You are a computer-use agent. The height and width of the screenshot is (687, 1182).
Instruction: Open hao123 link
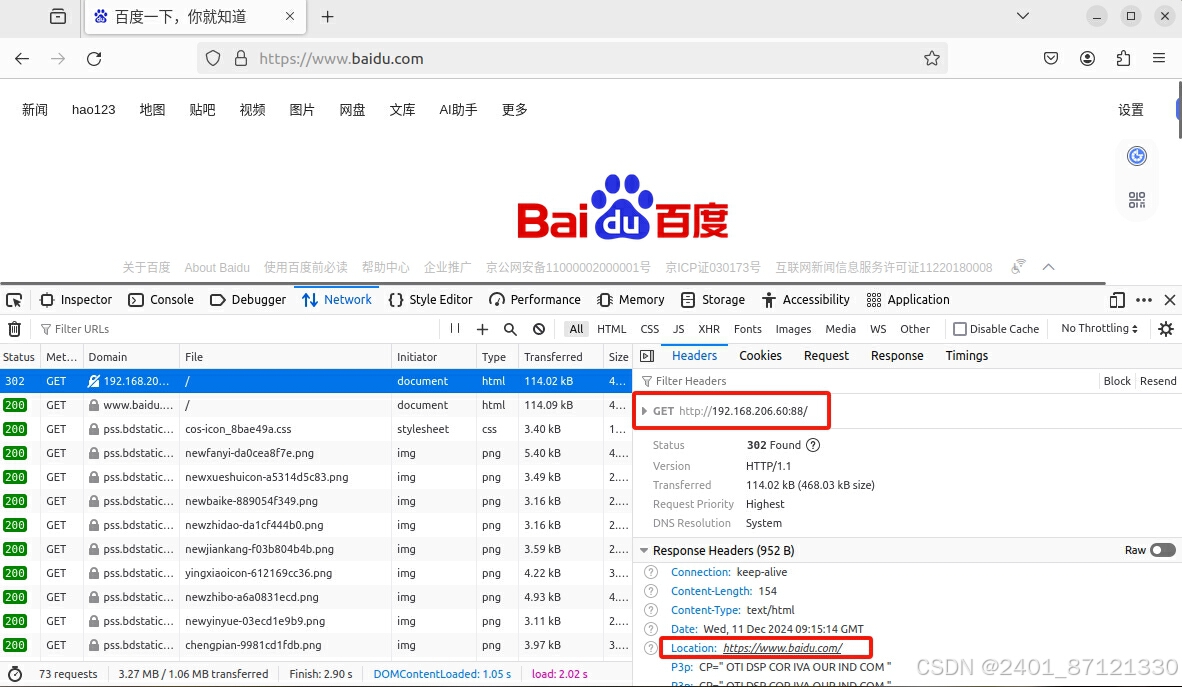93,110
